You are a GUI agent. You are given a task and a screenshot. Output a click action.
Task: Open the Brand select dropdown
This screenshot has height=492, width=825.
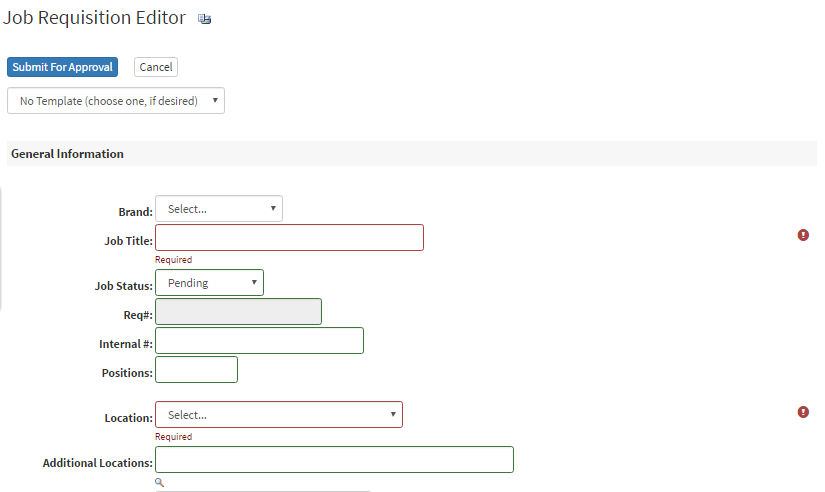pyautogui.click(x=219, y=209)
